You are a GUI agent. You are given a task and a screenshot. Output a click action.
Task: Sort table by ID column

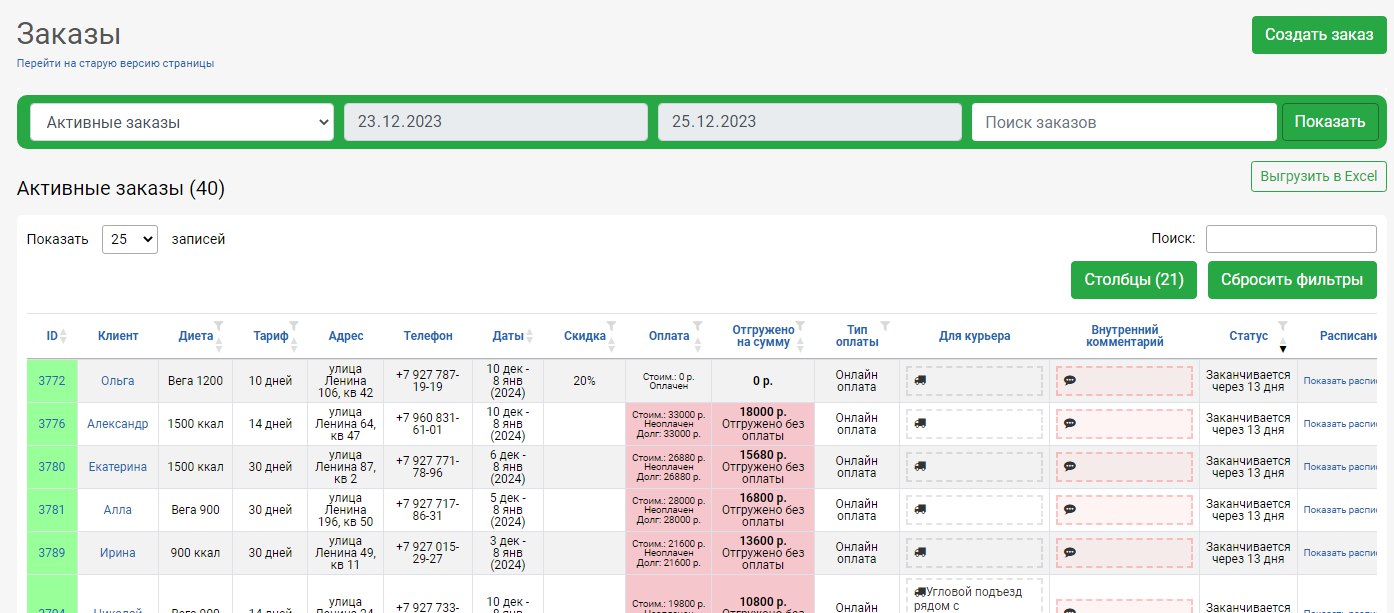coord(52,336)
